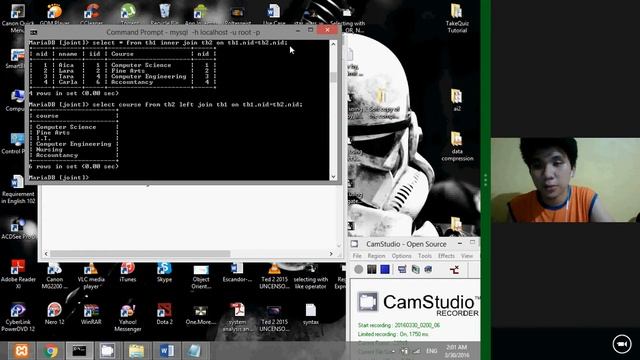Open the CamStudio taskbar button

[x=107, y=351]
